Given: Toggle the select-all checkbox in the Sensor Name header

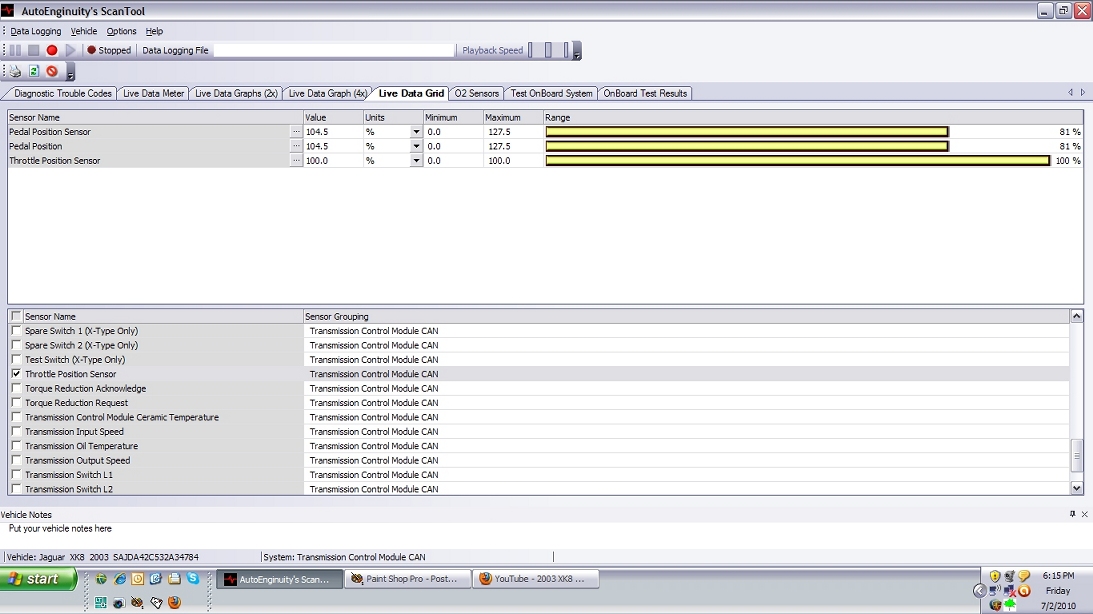Looking at the screenshot, I should click(x=16, y=316).
